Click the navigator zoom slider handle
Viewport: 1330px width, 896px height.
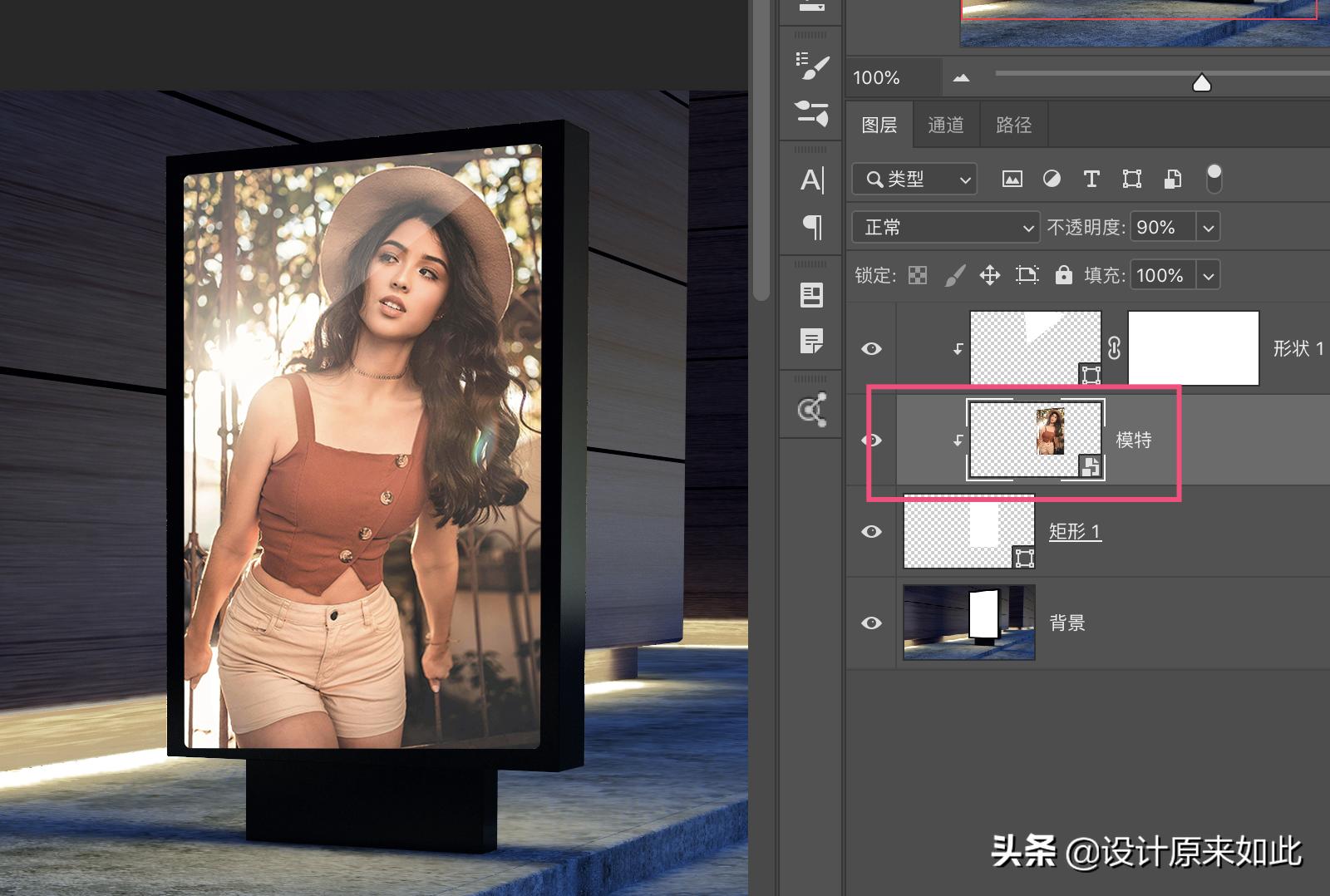[1201, 82]
